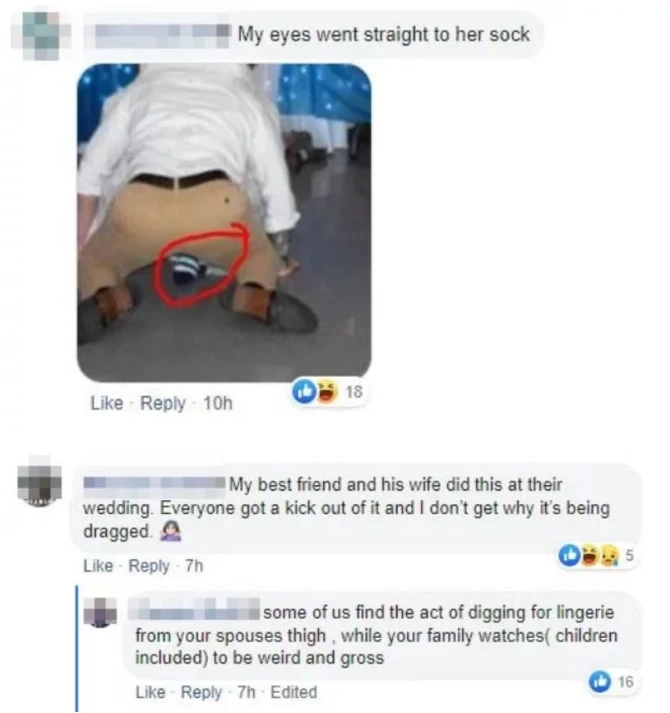Click thumbs-up icon with 16 likes
Image resolution: width=670 pixels, height=713 pixels.
click(600, 682)
